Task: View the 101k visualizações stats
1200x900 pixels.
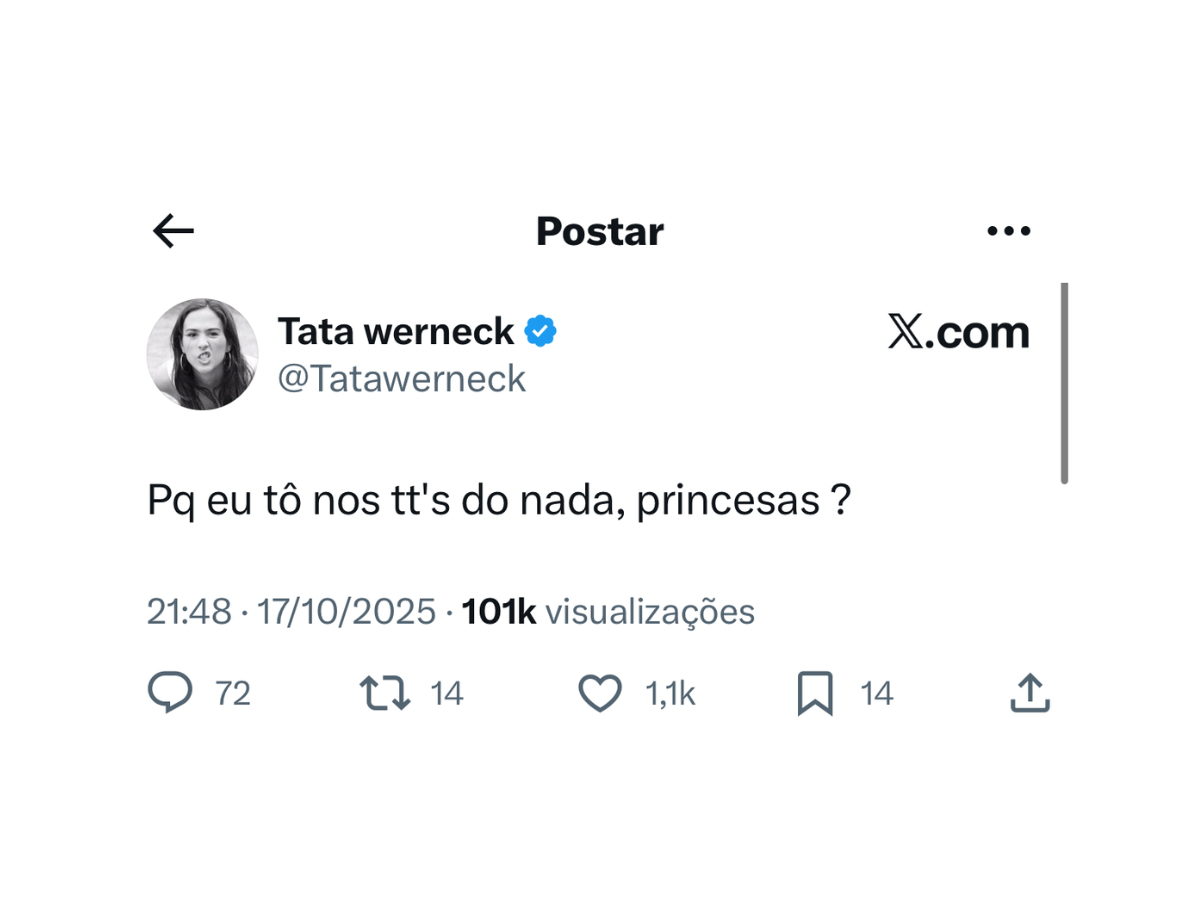Action: [x=608, y=612]
